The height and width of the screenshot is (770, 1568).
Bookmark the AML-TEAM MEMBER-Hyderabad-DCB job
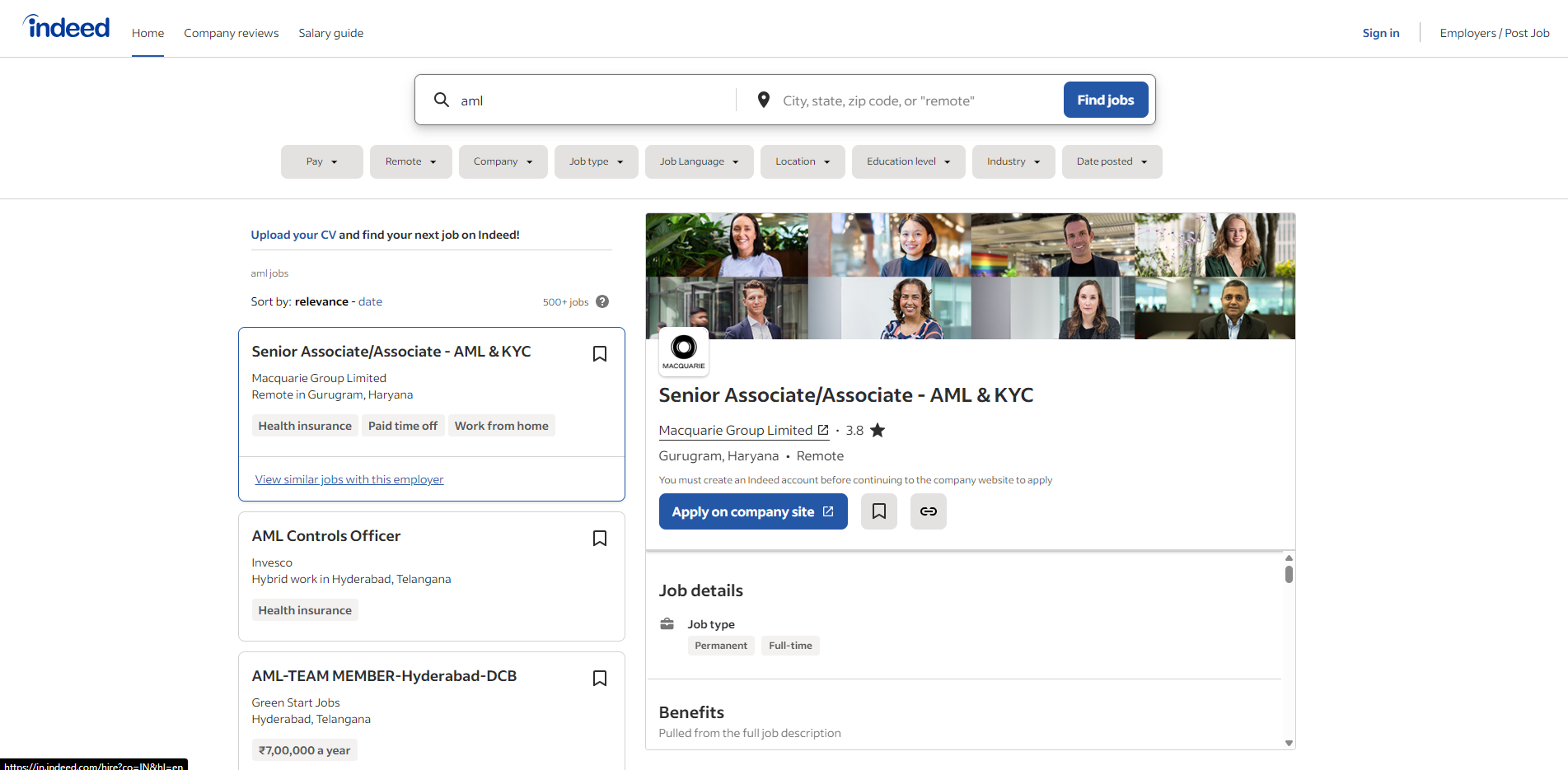(600, 679)
